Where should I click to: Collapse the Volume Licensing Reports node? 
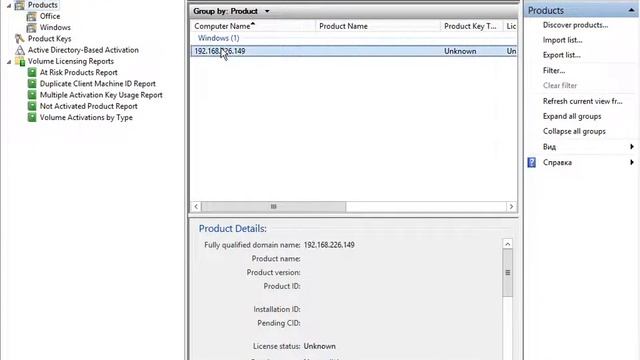click(x=9, y=62)
